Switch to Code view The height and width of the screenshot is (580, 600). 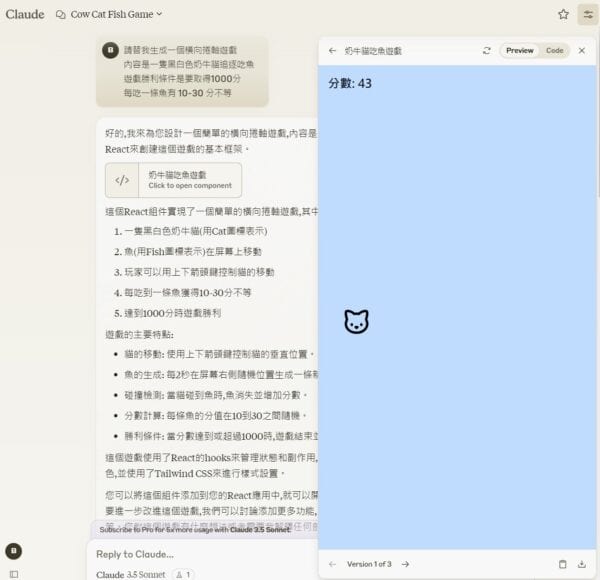554,50
